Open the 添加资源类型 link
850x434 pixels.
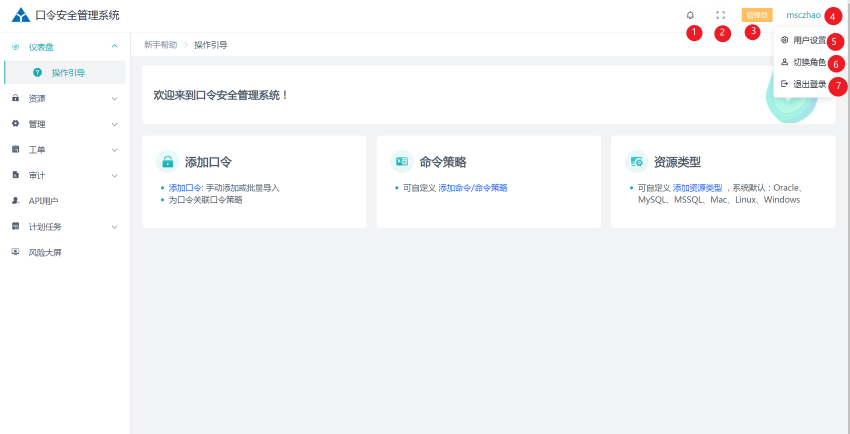[697, 188]
